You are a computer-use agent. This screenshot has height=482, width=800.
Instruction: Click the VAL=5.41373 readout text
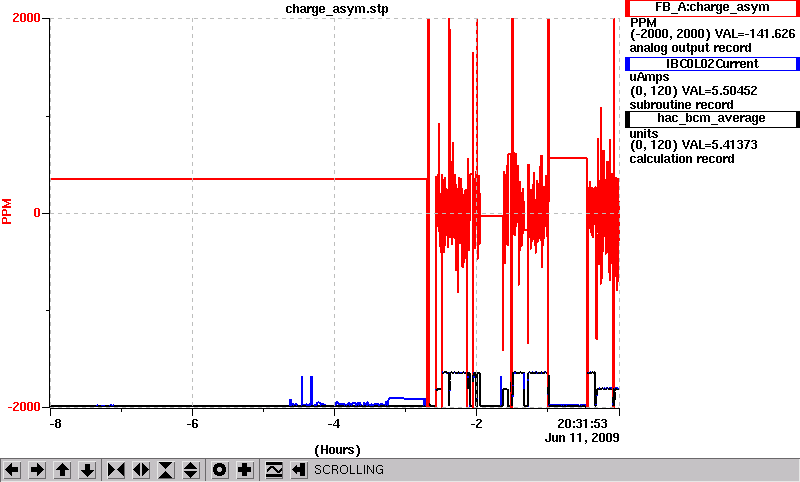718,145
